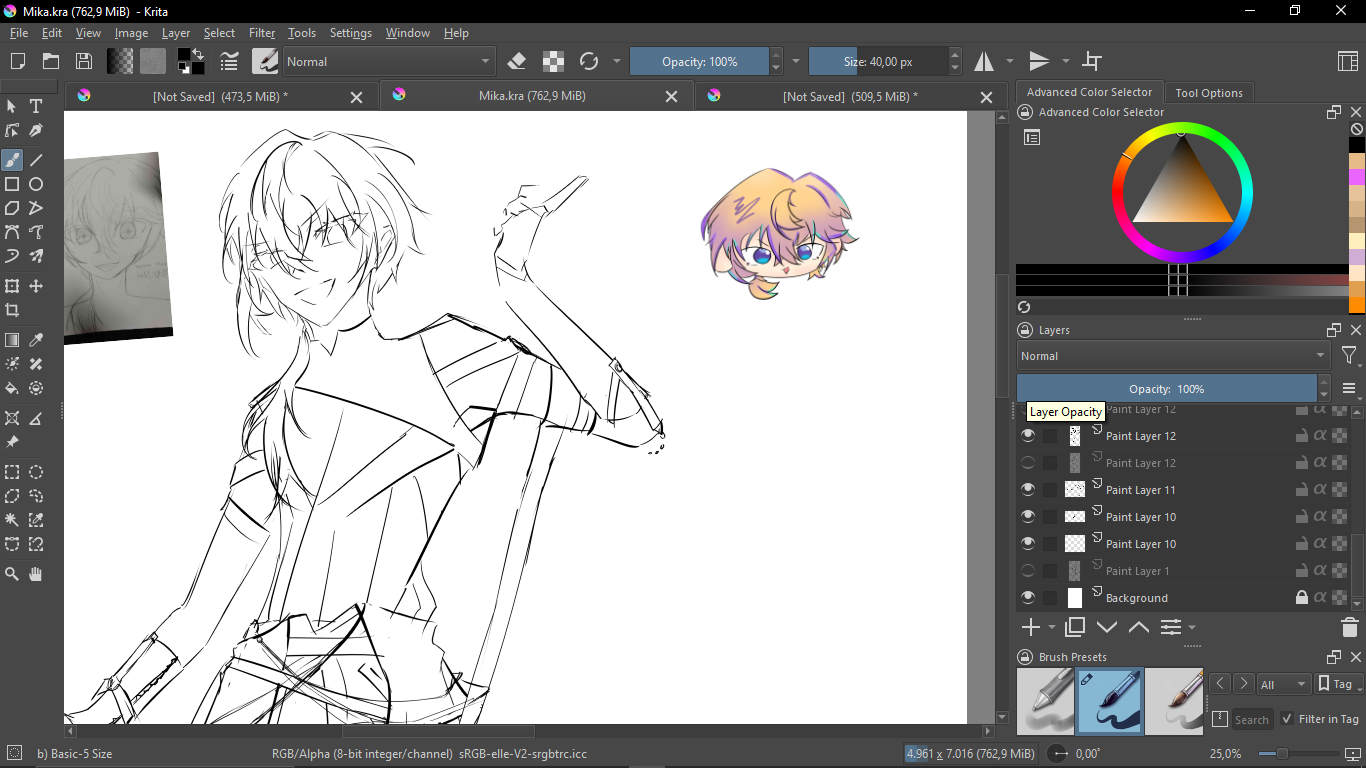Click the Tag button in Brush Presets
The image size is (1366, 768).
point(1336,685)
